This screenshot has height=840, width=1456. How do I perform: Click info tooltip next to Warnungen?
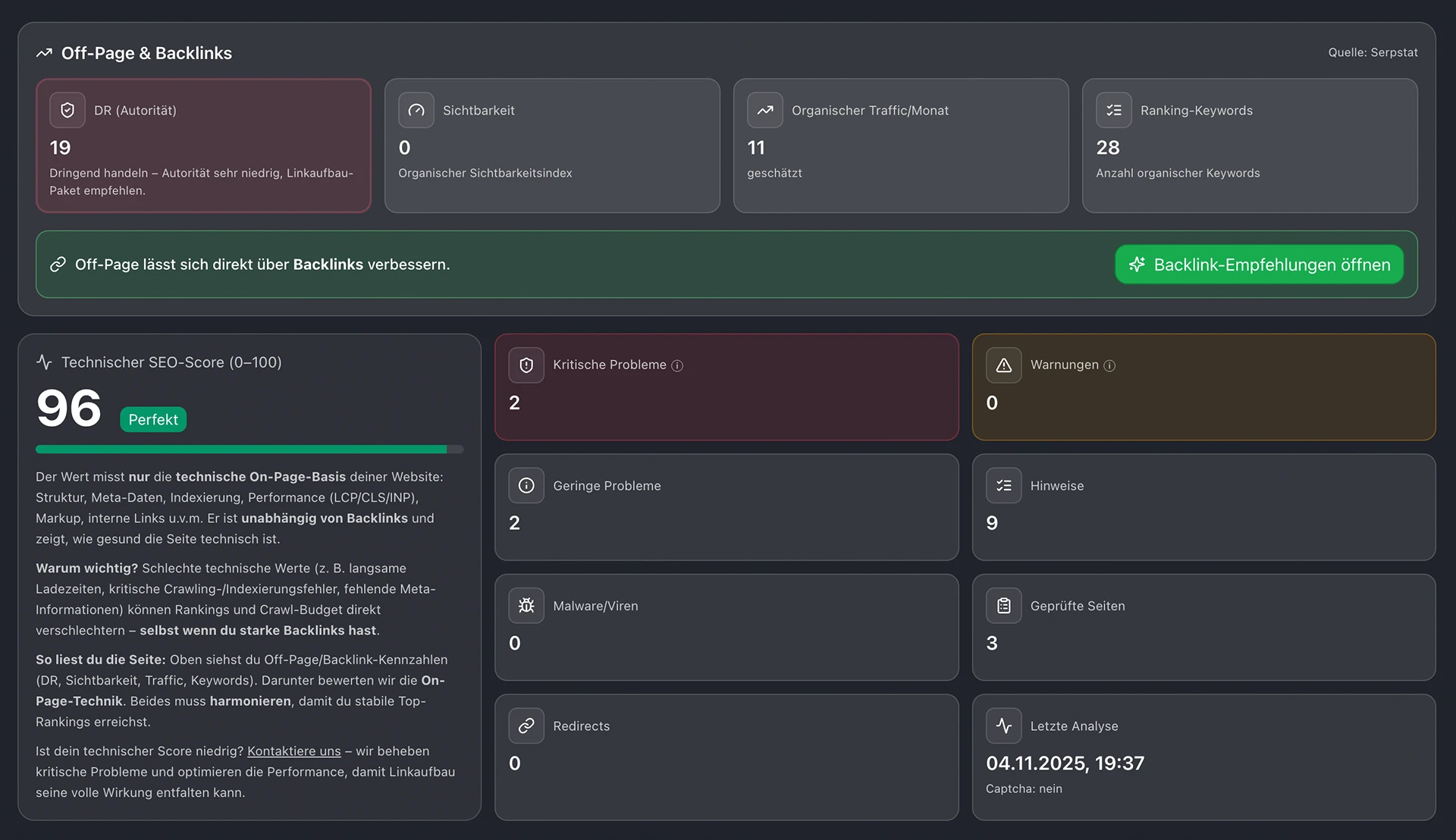(x=1109, y=365)
